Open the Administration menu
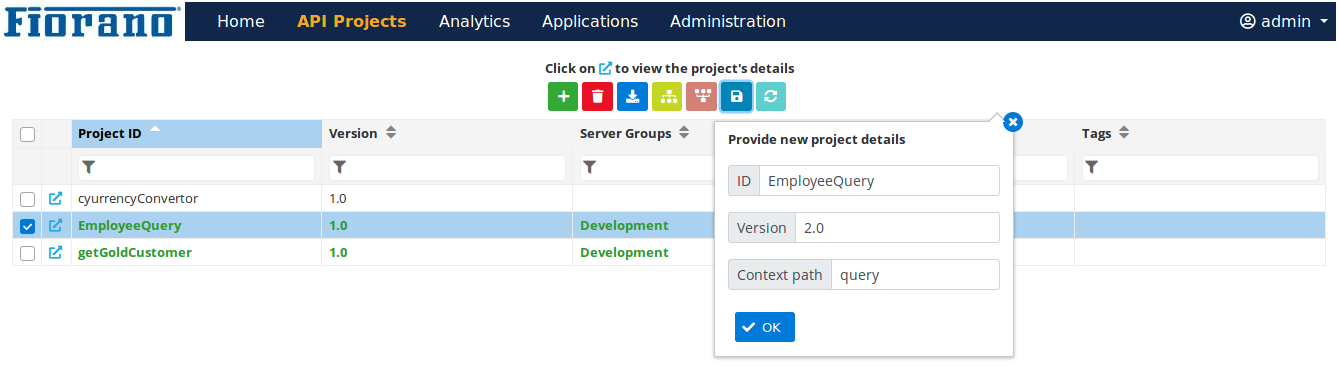 [x=728, y=21]
